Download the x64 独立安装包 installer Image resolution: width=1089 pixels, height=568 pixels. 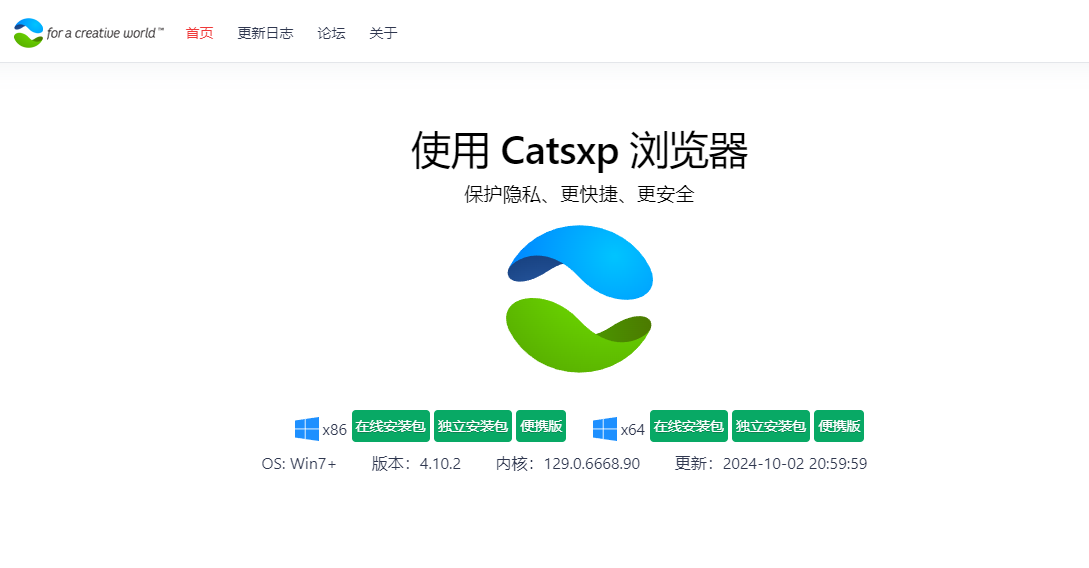[x=771, y=426]
